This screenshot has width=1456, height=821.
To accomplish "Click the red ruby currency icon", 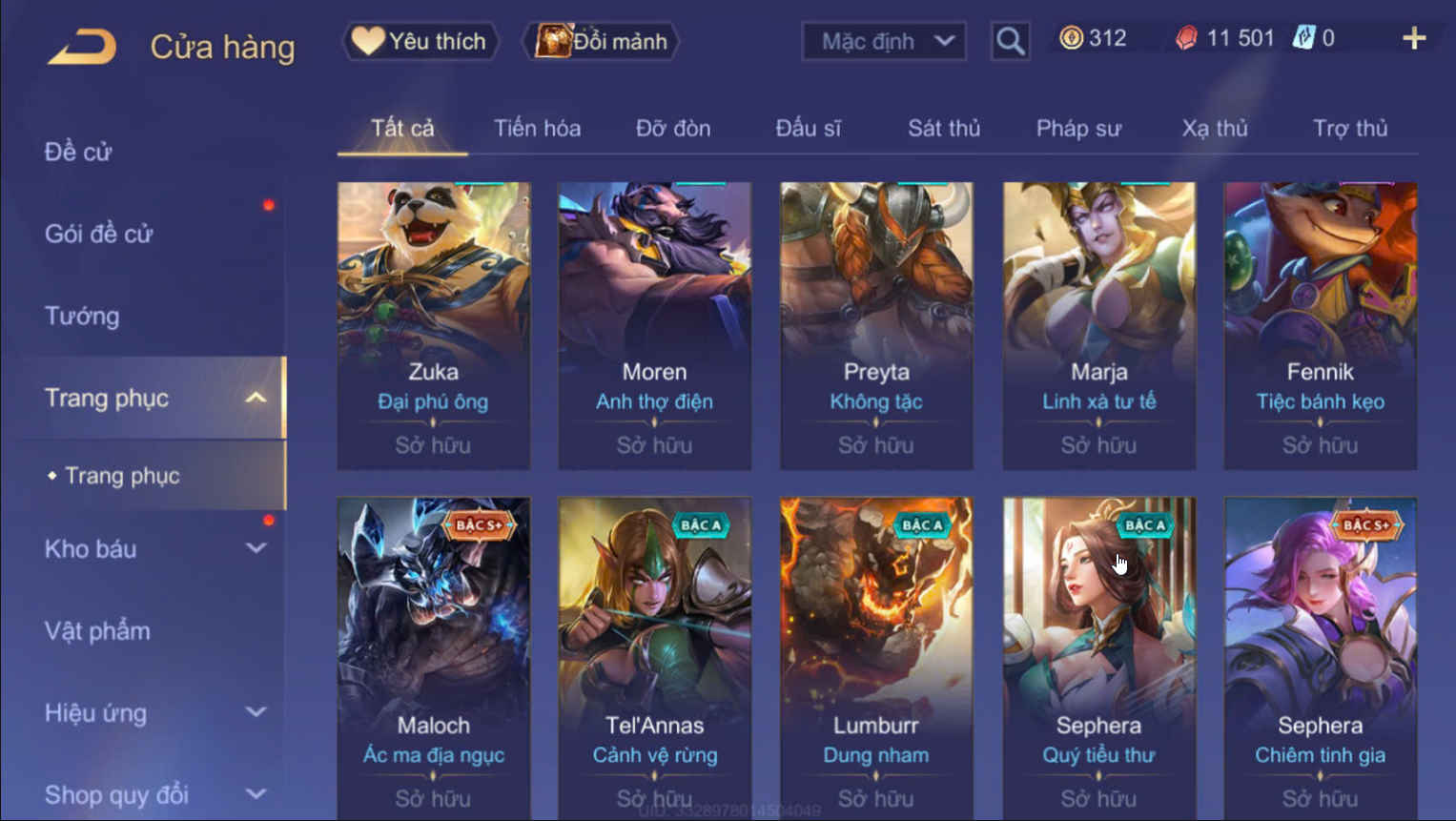I will coord(1186,38).
